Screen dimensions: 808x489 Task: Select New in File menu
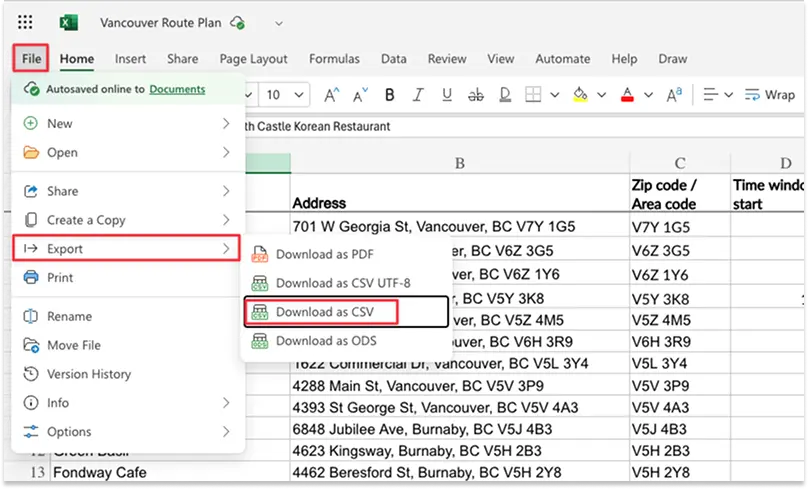coord(127,124)
